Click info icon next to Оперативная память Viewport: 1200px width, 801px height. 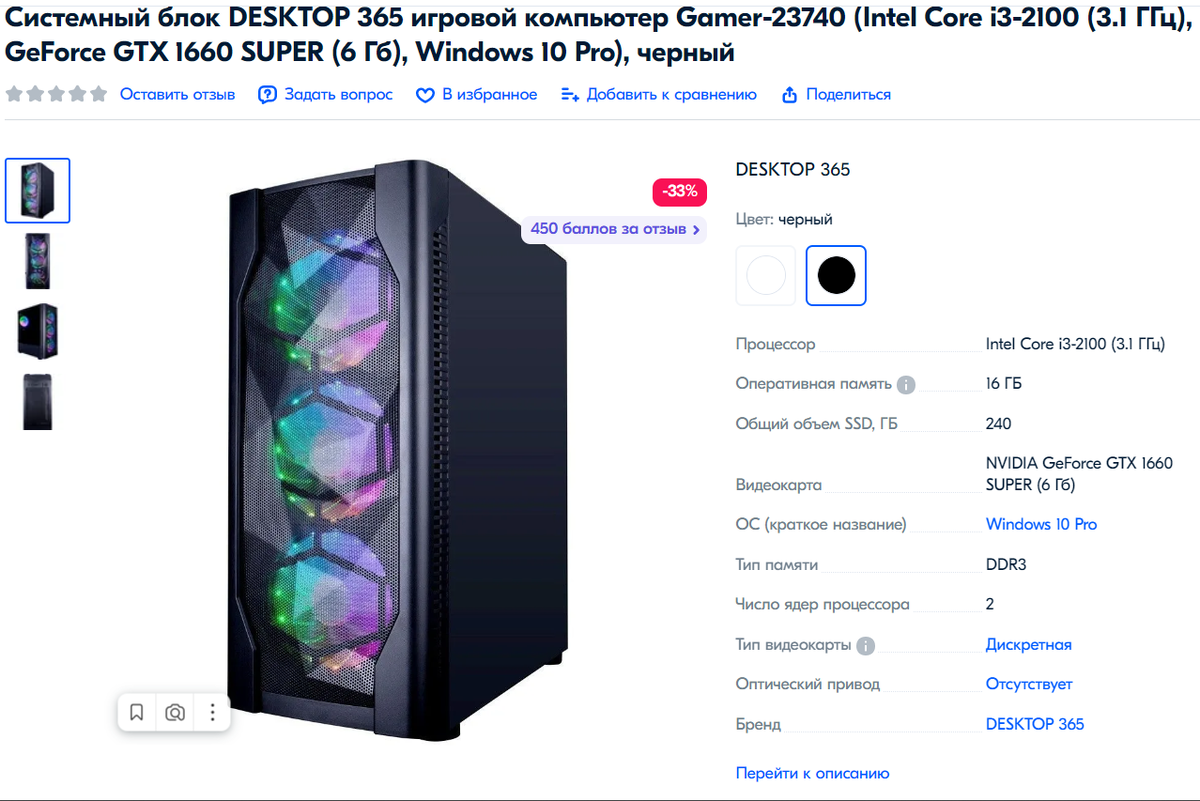906,385
